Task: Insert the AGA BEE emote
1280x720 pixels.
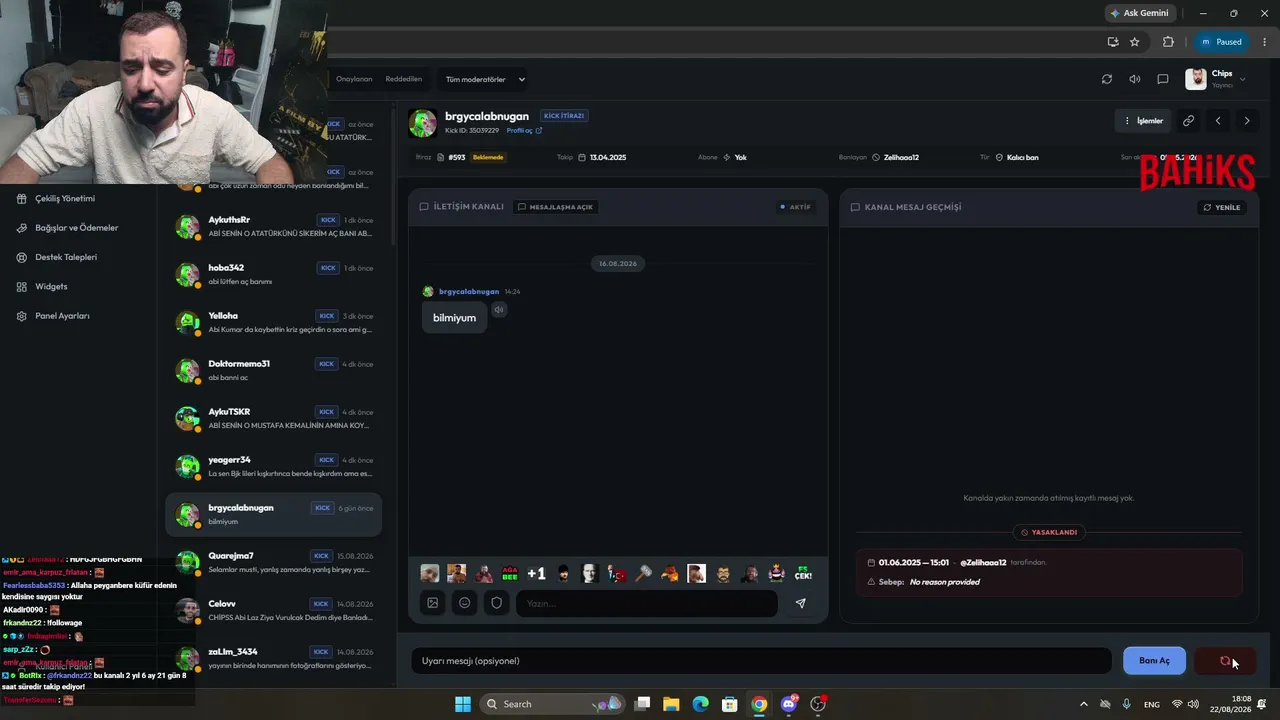Action: [x=510, y=573]
